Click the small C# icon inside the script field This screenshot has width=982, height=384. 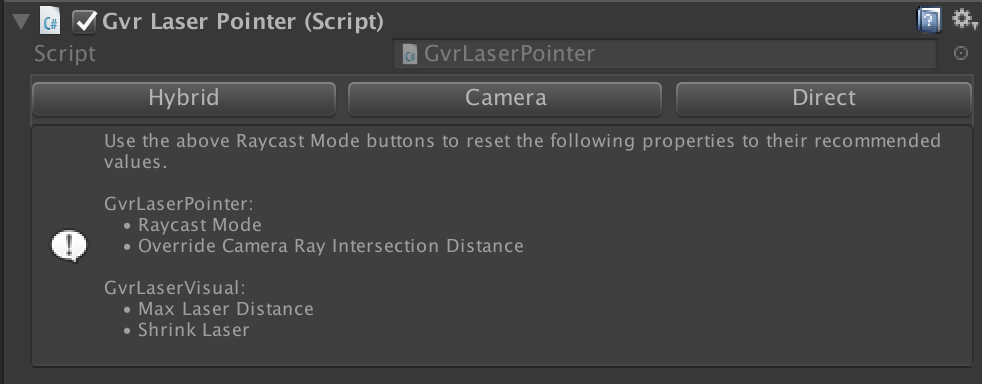[410, 54]
